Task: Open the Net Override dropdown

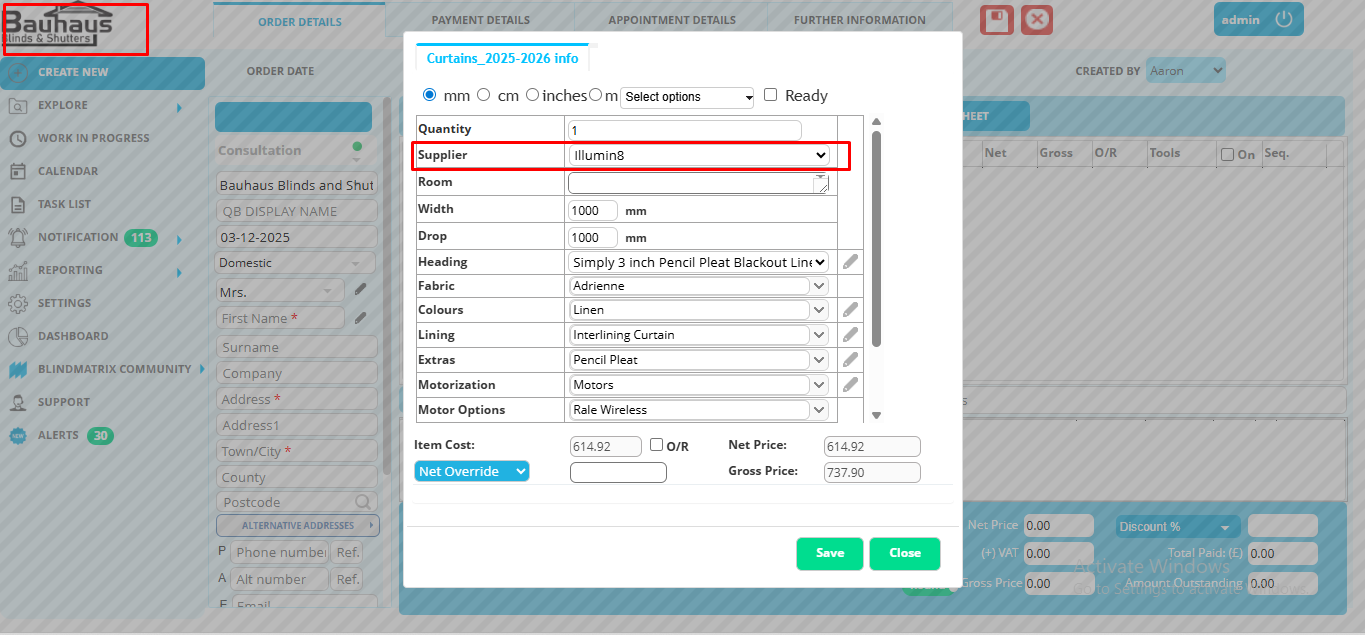Action: pos(471,471)
